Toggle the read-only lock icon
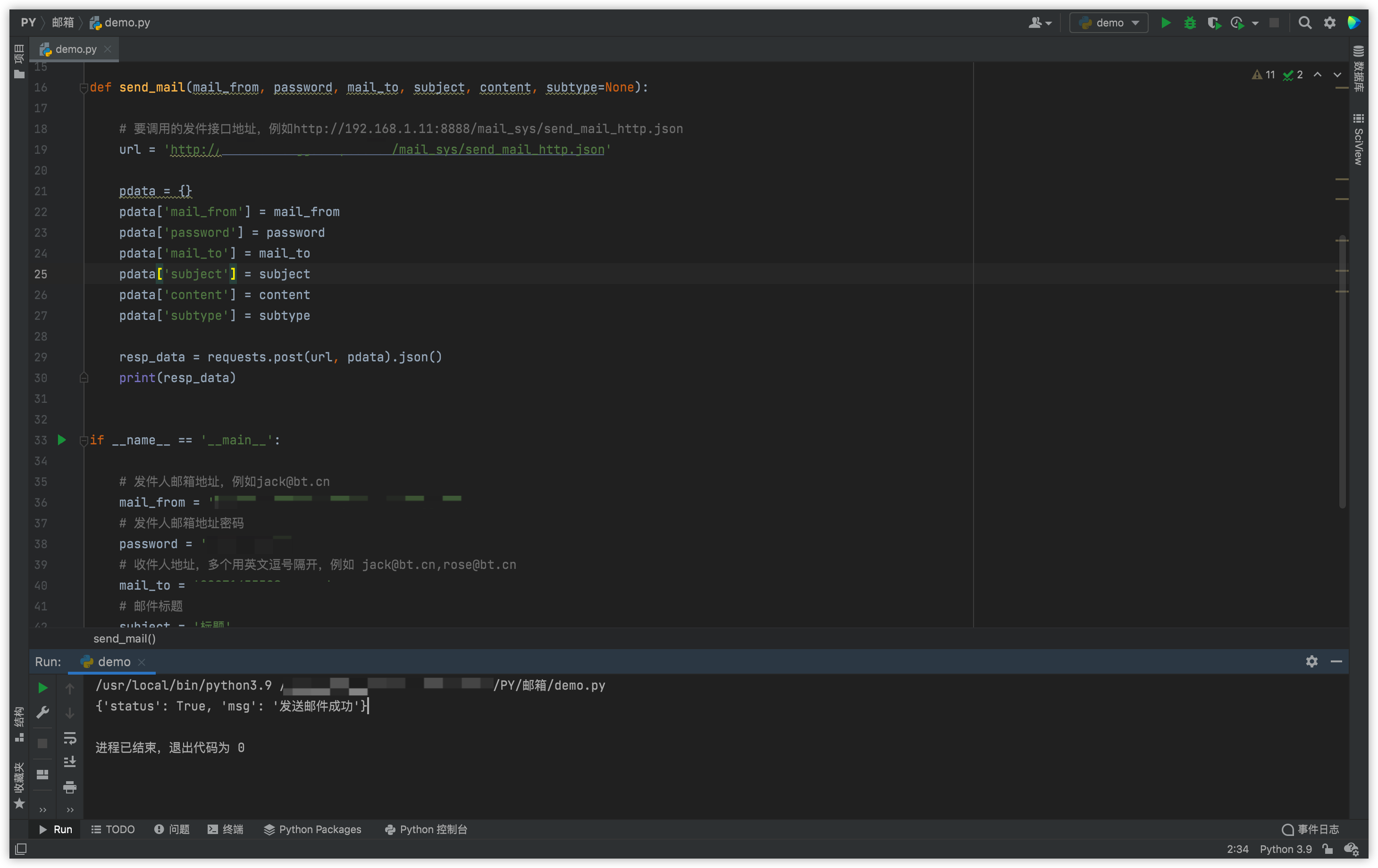 1328,849
